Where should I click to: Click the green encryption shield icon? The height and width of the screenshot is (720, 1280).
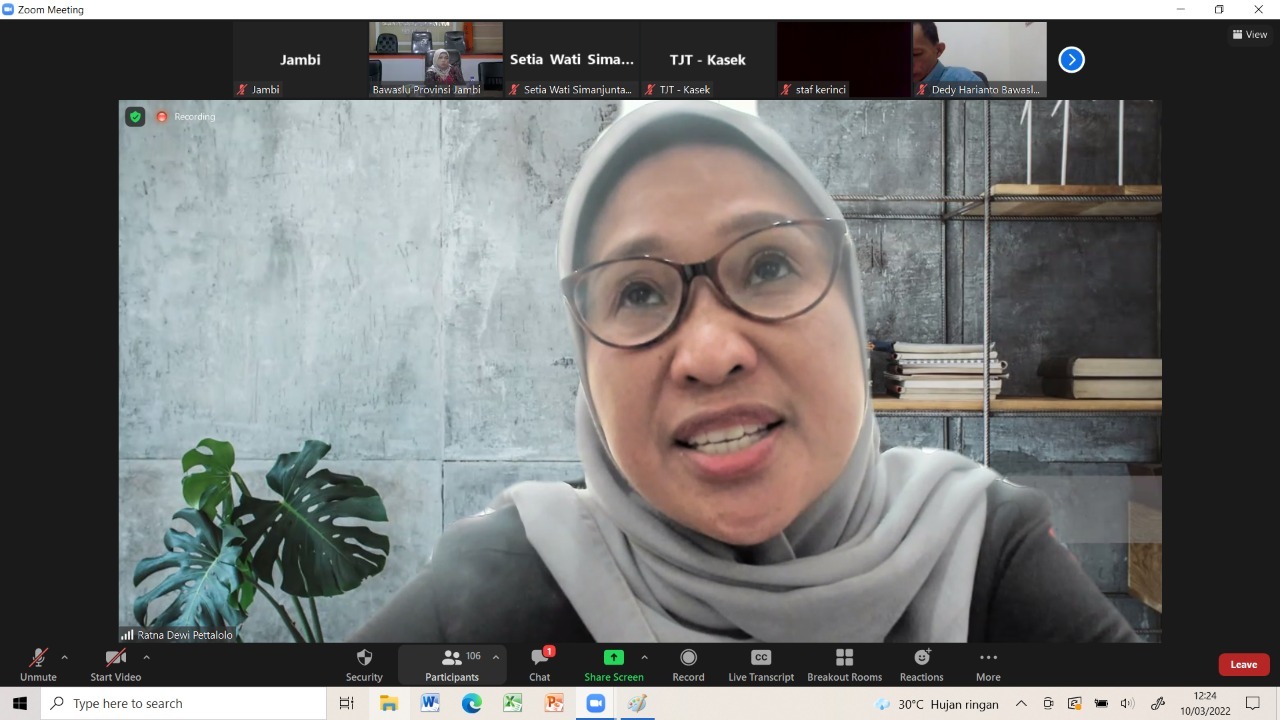coord(135,117)
